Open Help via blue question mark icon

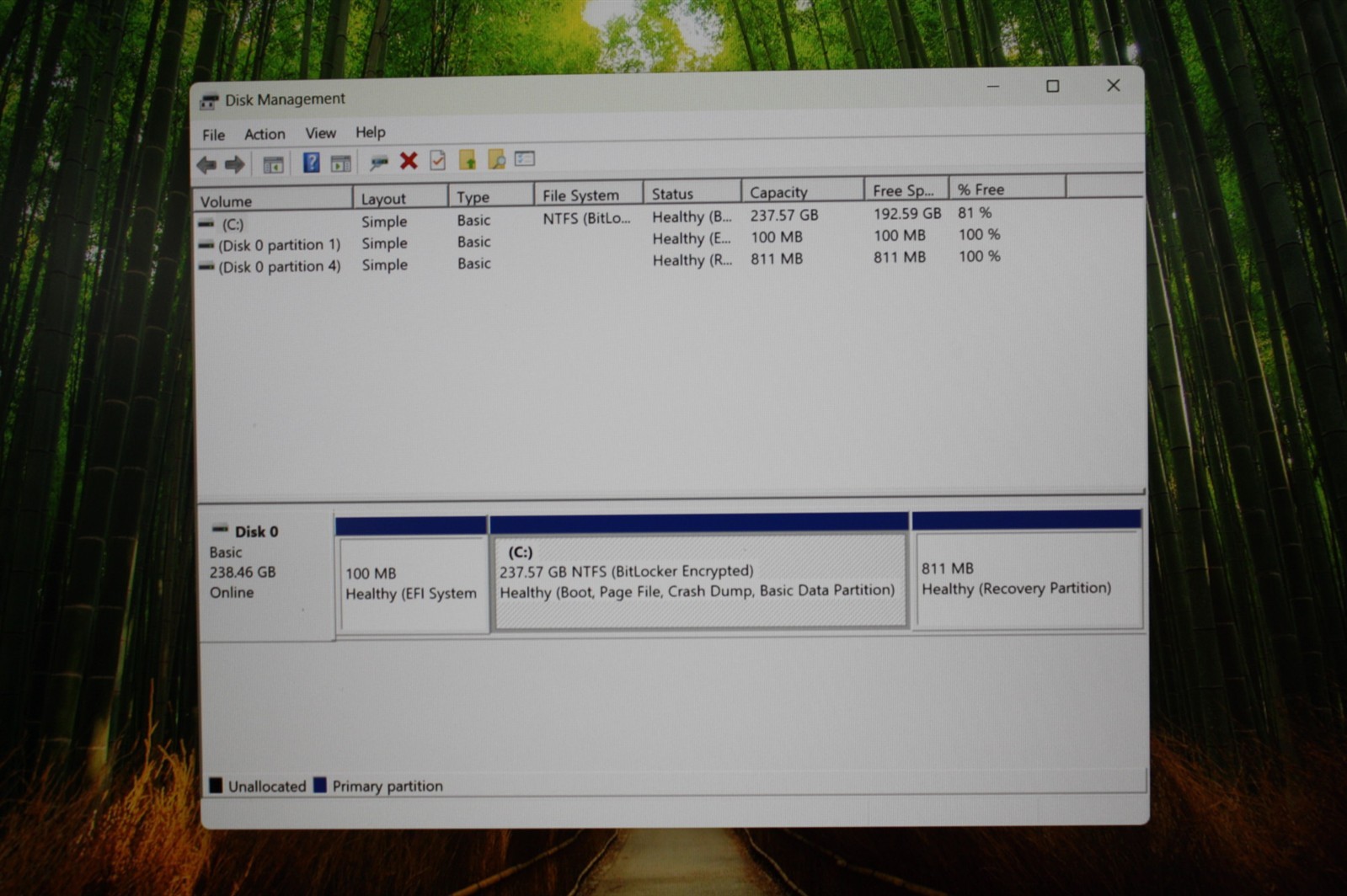pos(311,163)
